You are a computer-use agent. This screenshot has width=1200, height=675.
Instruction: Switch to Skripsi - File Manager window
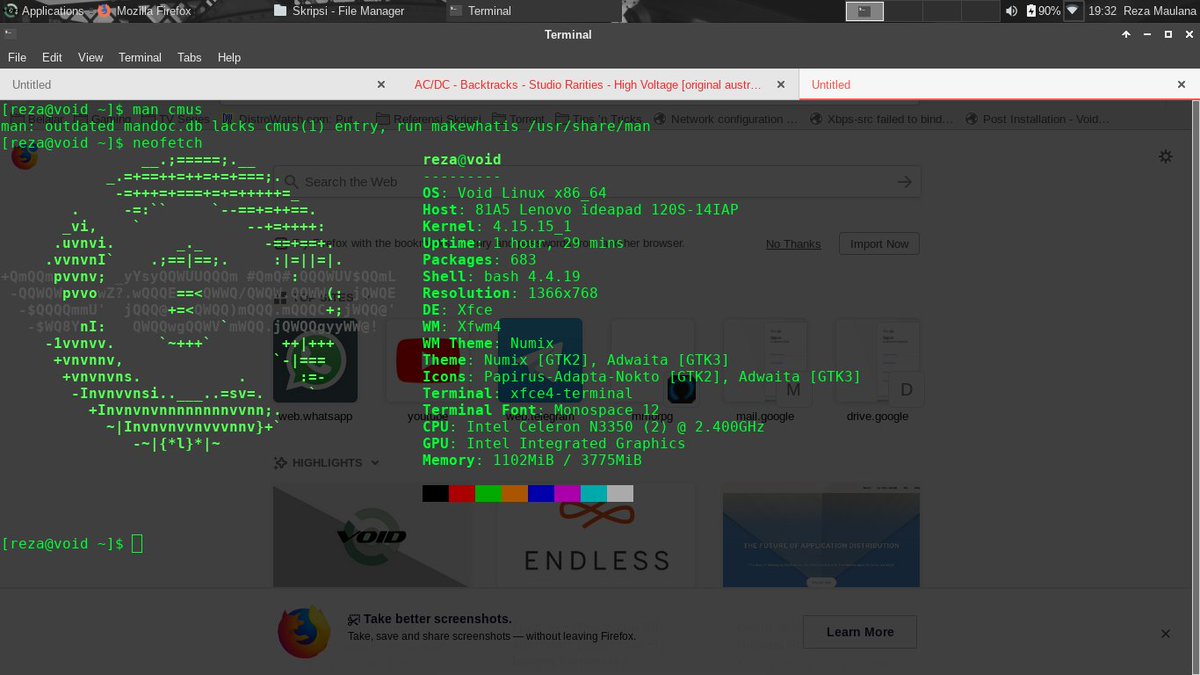(x=339, y=11)
